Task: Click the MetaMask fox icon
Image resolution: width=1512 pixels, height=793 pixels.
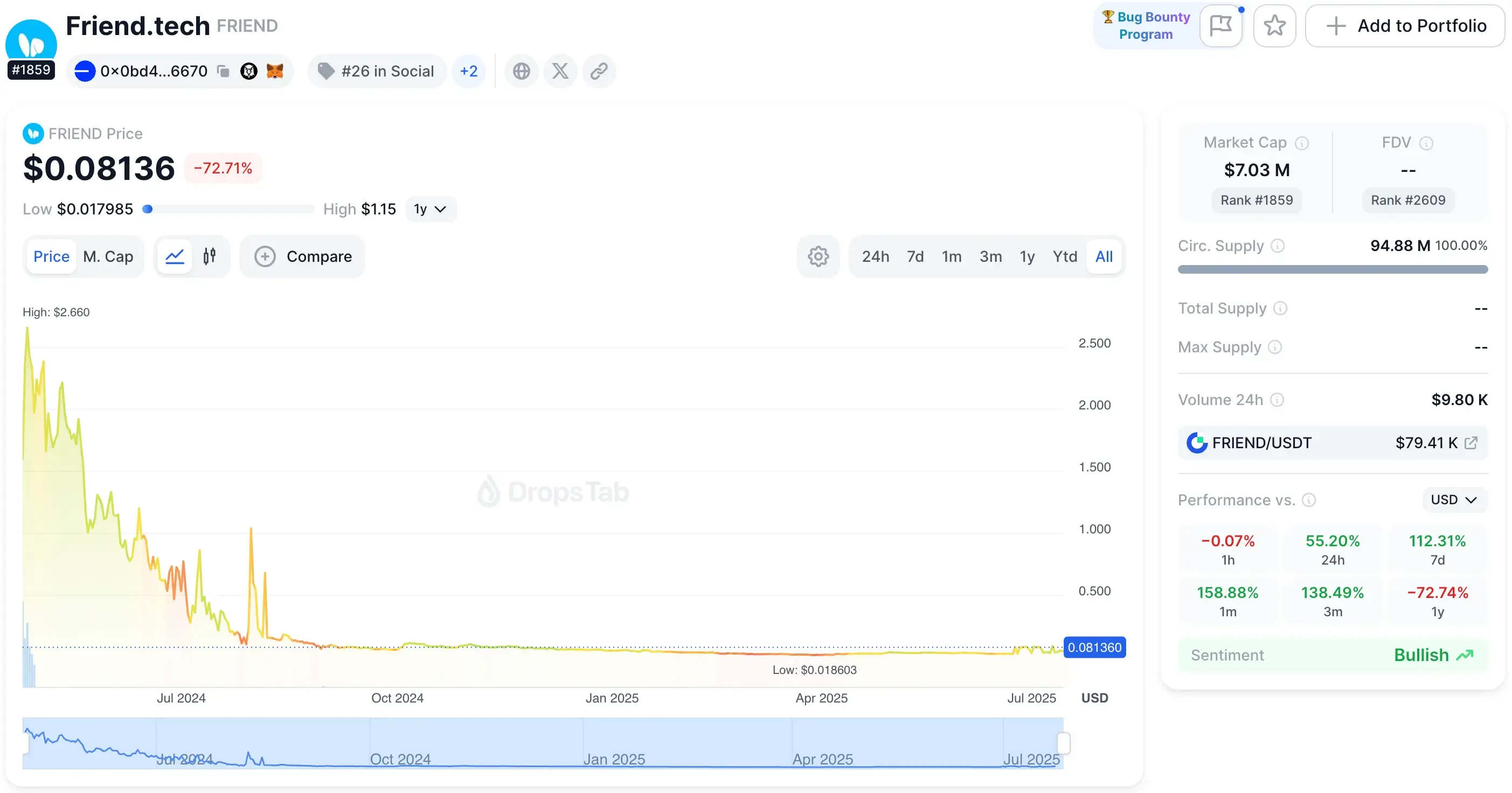Action: pos(275,71)
